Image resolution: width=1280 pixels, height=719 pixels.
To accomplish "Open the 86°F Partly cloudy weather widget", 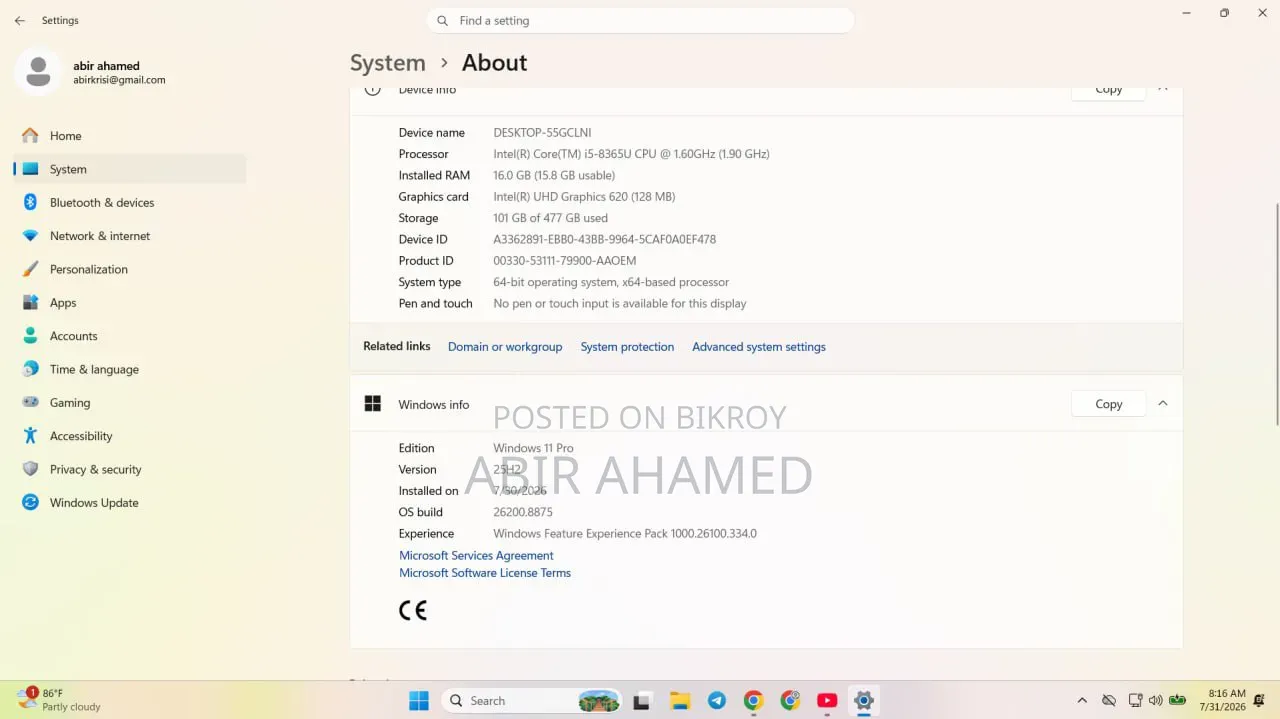I will (58, 700).
